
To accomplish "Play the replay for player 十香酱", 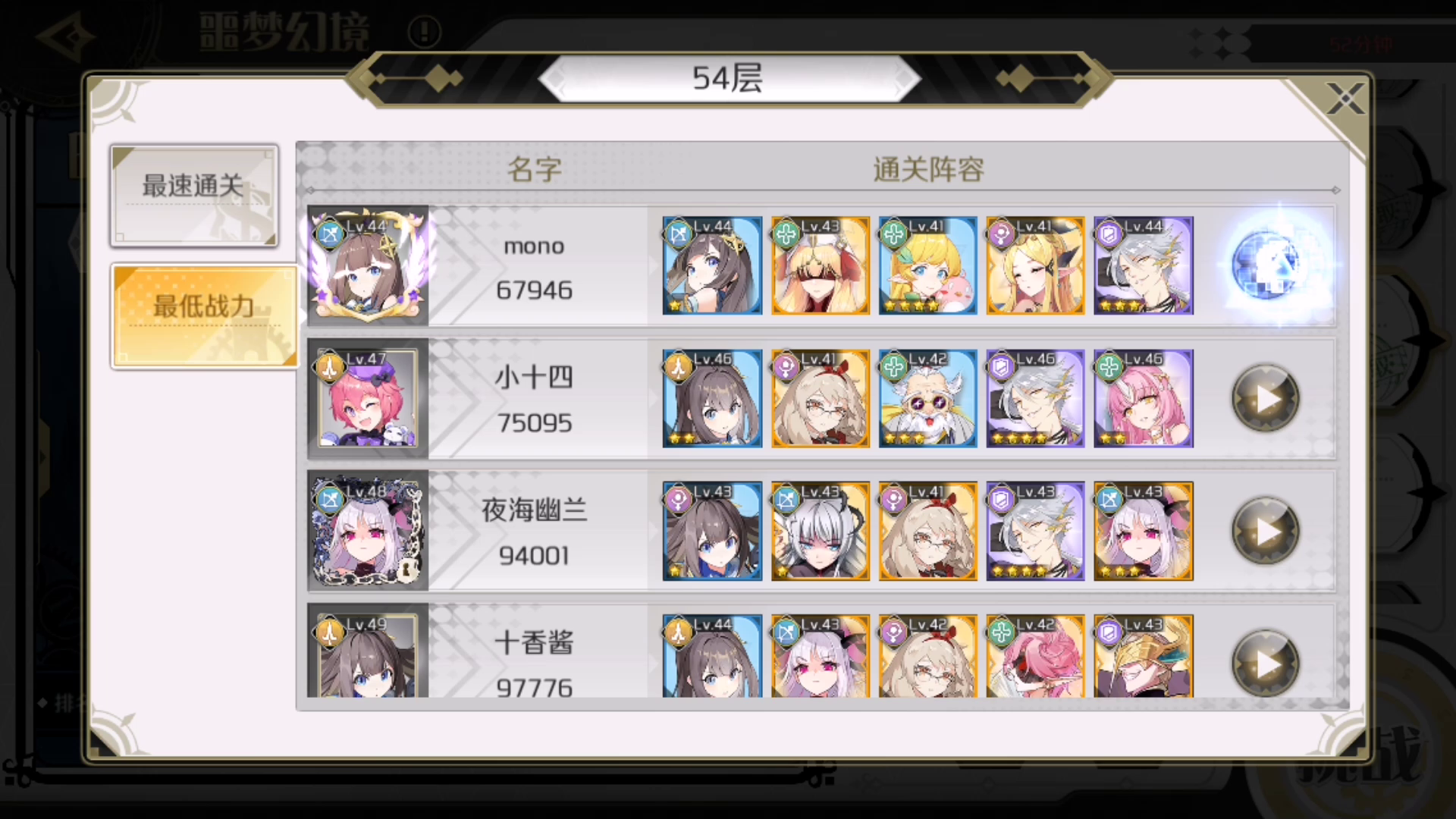I will click(x=1265, y=664).
